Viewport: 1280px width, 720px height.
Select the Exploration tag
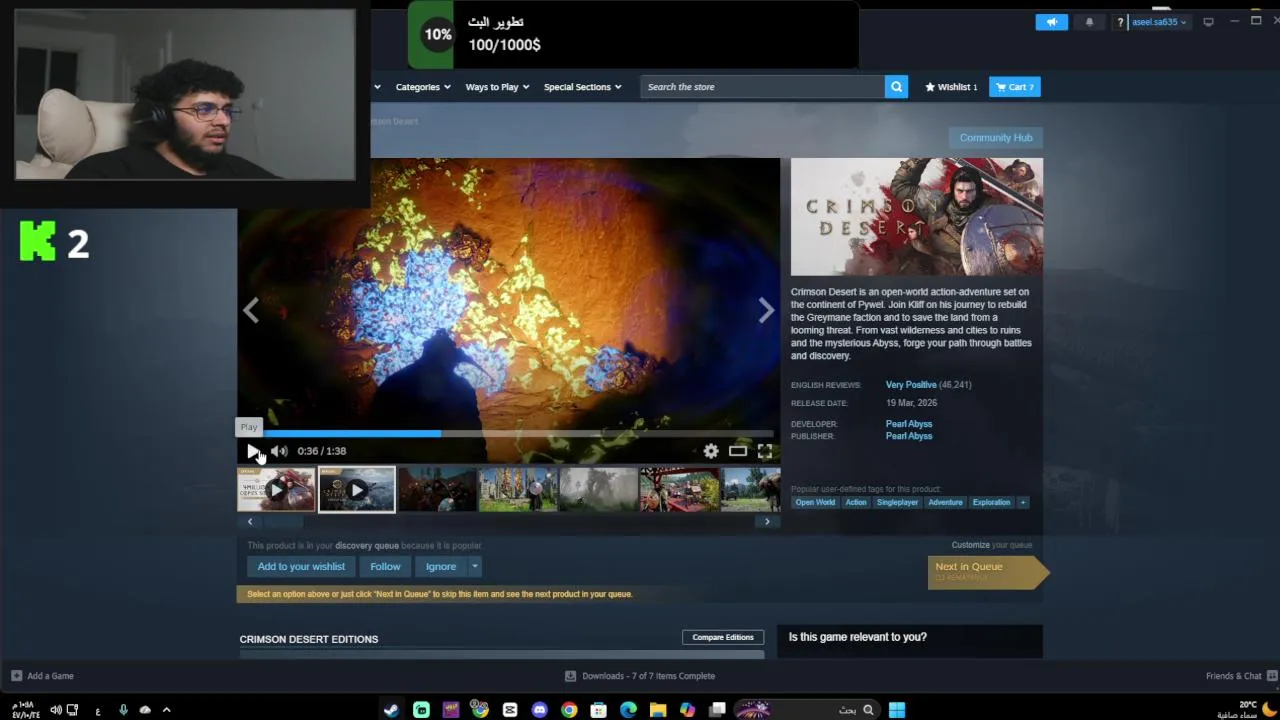[992, 502]
